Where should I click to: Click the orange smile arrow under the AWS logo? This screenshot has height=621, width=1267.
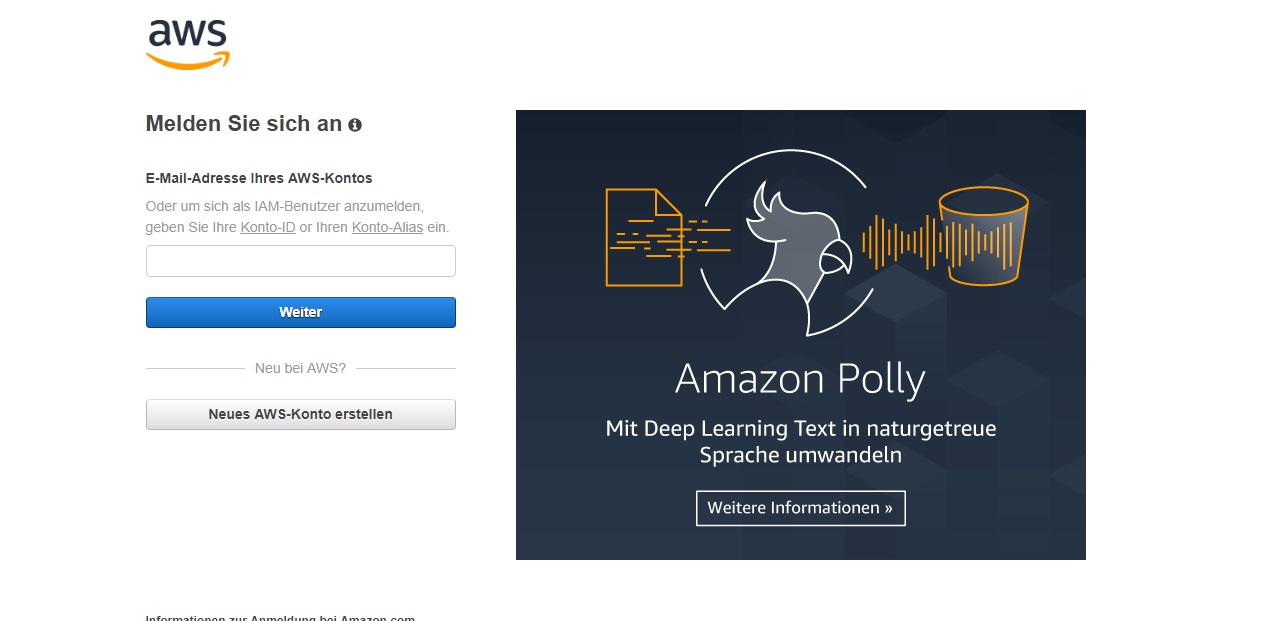[188, 61]
